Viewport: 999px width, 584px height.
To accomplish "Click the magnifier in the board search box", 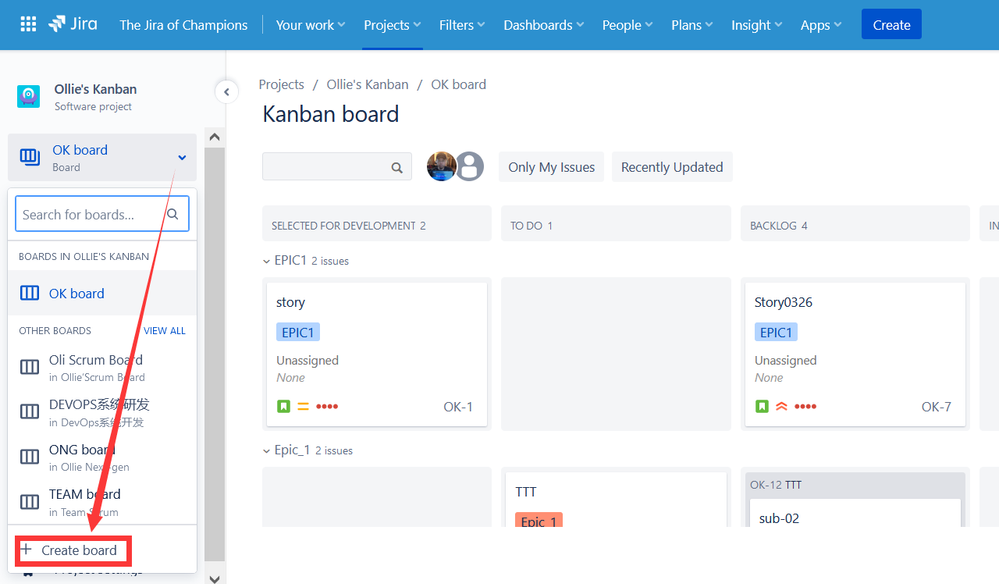I will [397, 167].
